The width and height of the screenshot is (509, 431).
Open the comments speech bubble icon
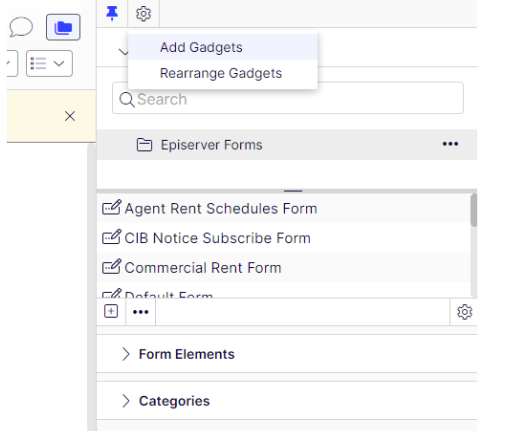pos(21,27)
